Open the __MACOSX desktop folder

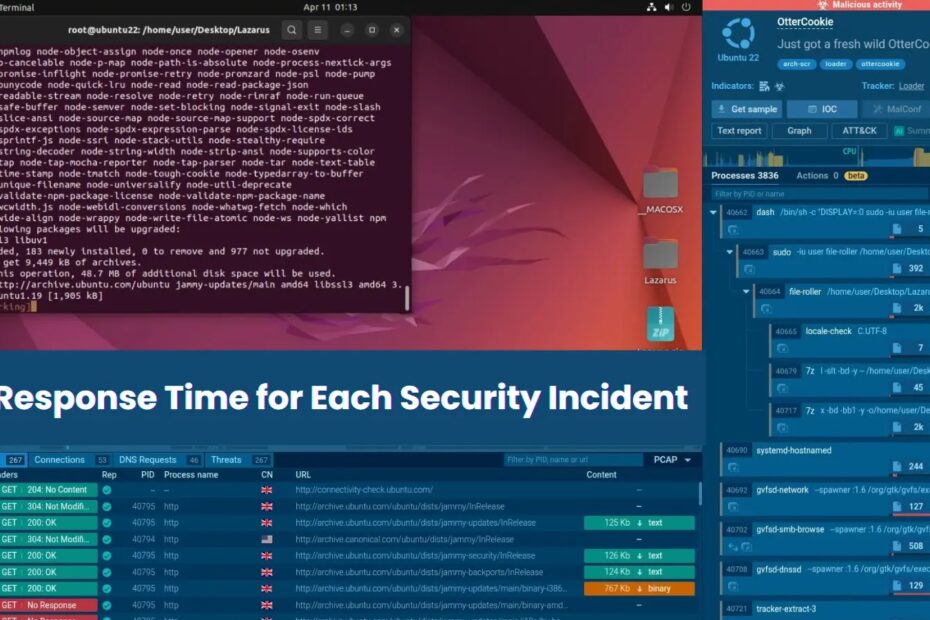coord(660,185)
